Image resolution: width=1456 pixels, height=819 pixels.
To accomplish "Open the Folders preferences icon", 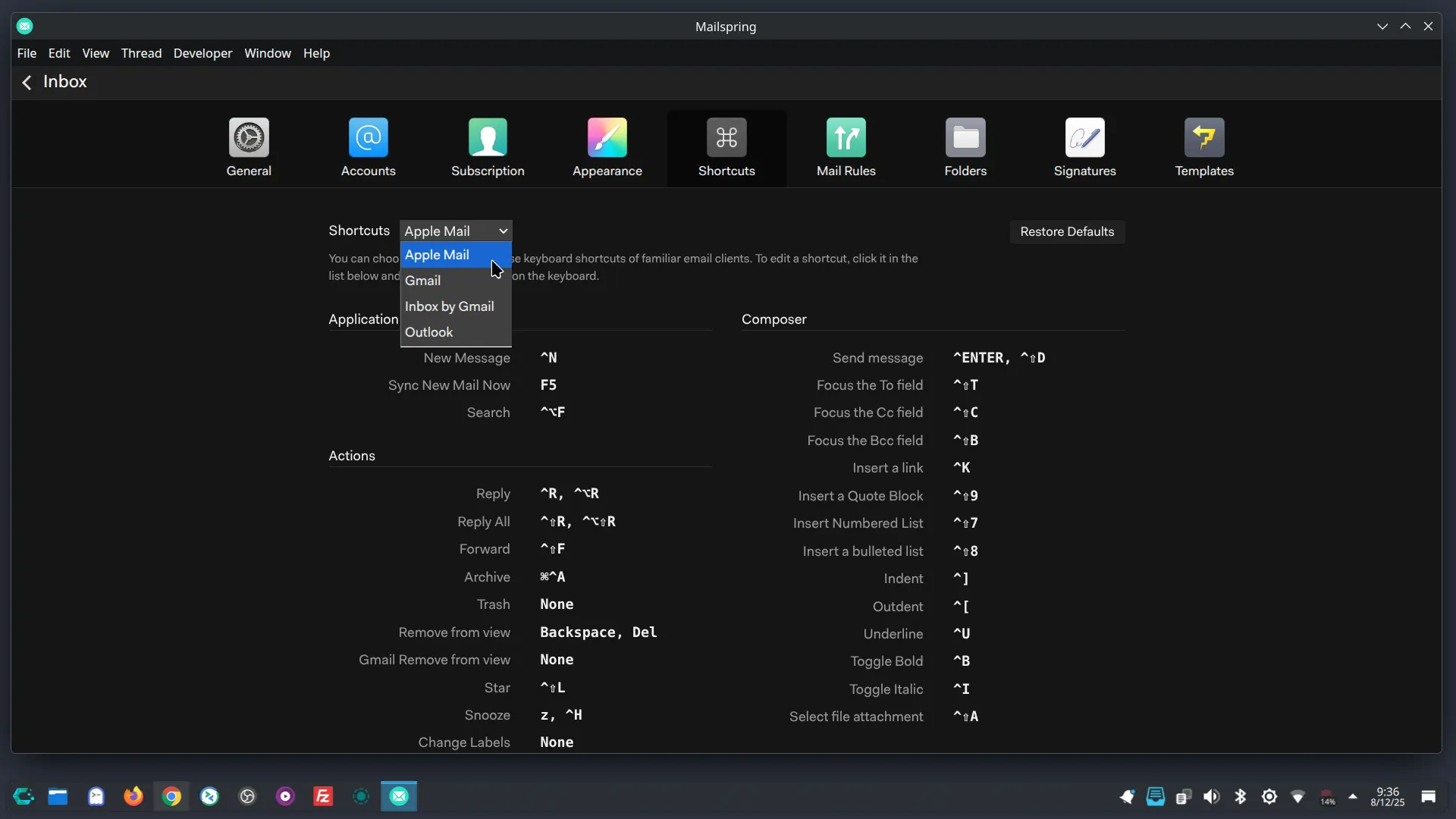I will click(965, 138).
